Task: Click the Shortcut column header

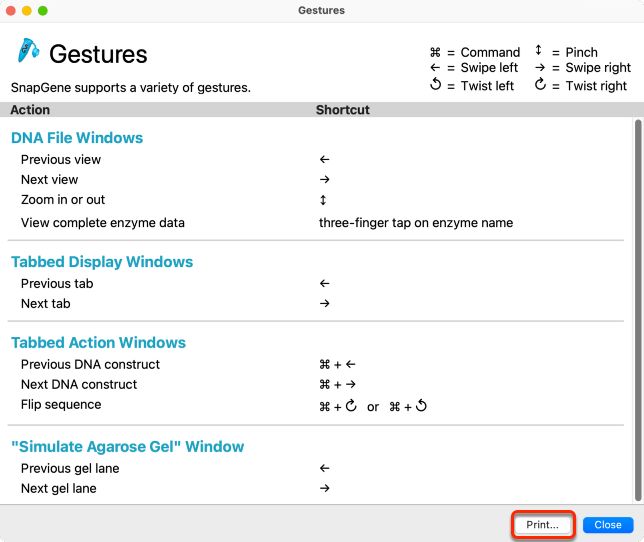Action: pyautogui.click(x=343, y=110)
